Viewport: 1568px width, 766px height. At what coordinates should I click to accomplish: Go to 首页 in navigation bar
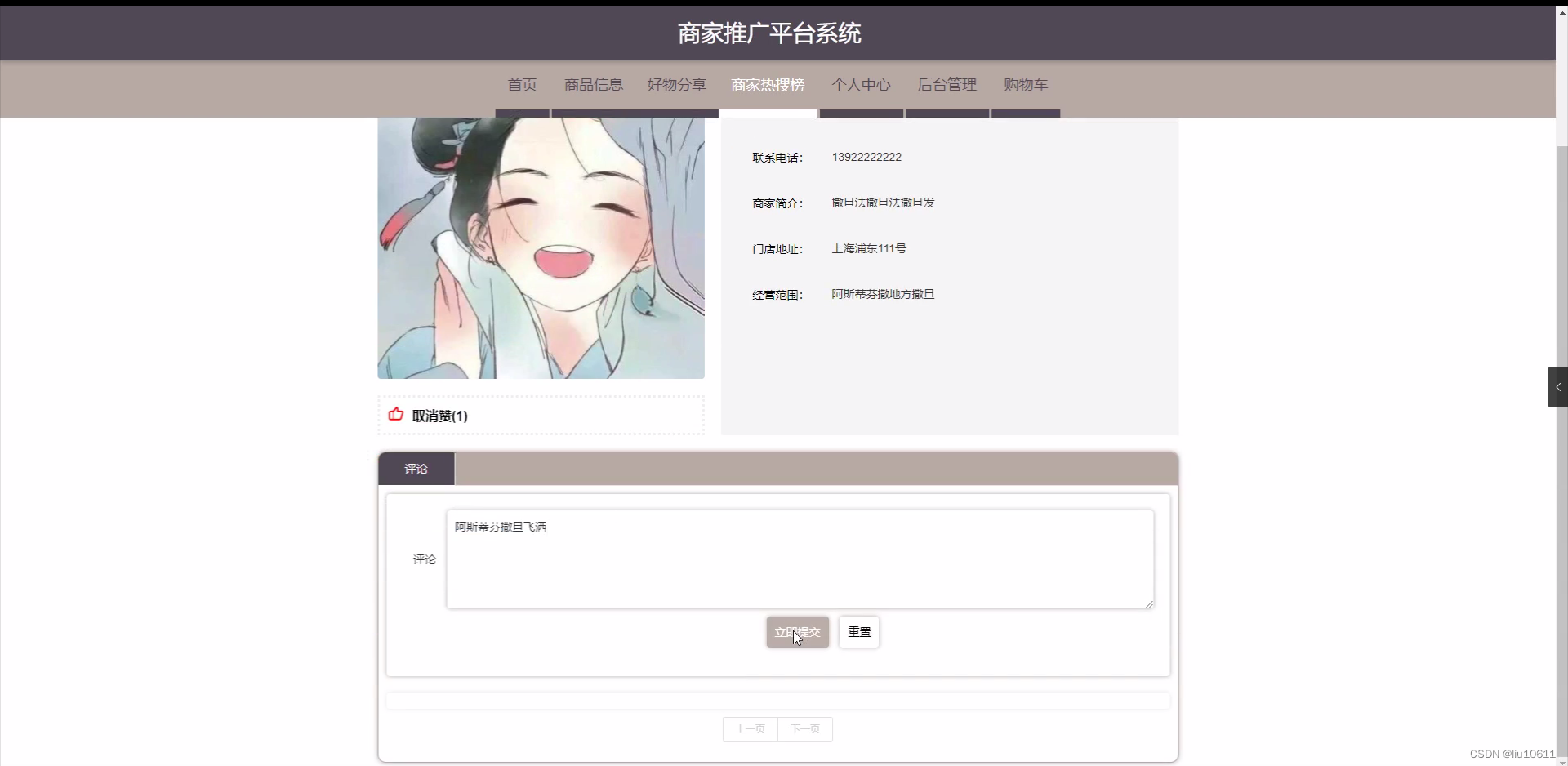[x=522, y=85]
